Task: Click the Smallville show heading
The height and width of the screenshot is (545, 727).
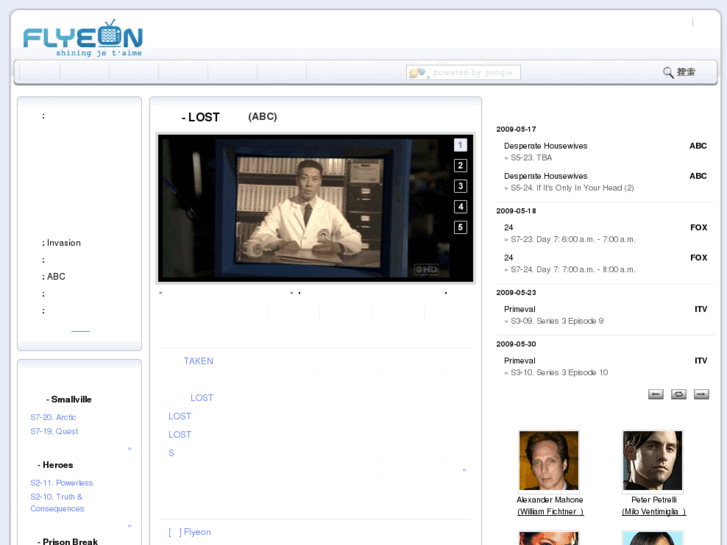Action: tap(71, 399)
